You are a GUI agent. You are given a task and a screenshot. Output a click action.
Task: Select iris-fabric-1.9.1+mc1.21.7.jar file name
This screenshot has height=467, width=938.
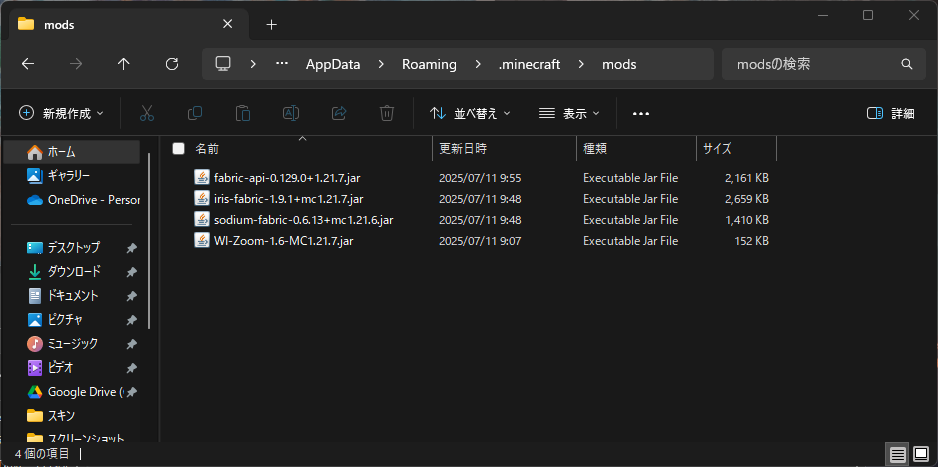coord(288,199)
